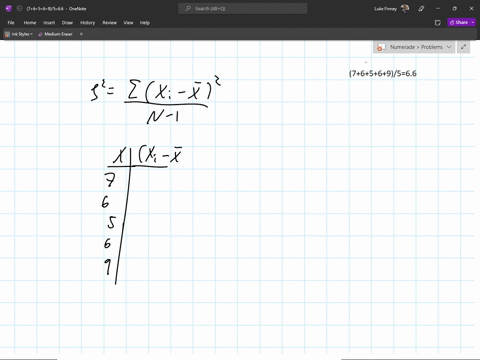Image resolution: width=480 pixels, height=360 pixels.
Task: Open the Ink Styles dropdown
Action: click(19, 34)
